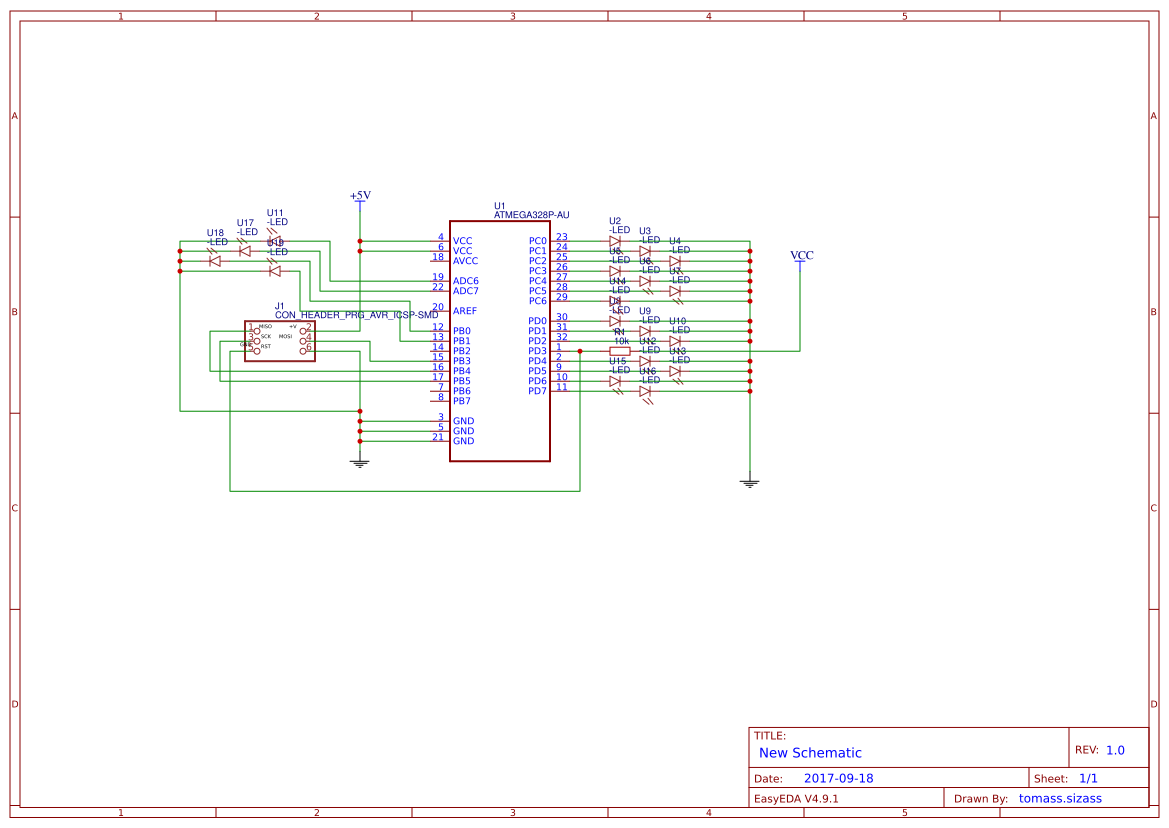1169x828 pixels.
Task: Click the PB0 pin label
Action: (x=462, y=332)
